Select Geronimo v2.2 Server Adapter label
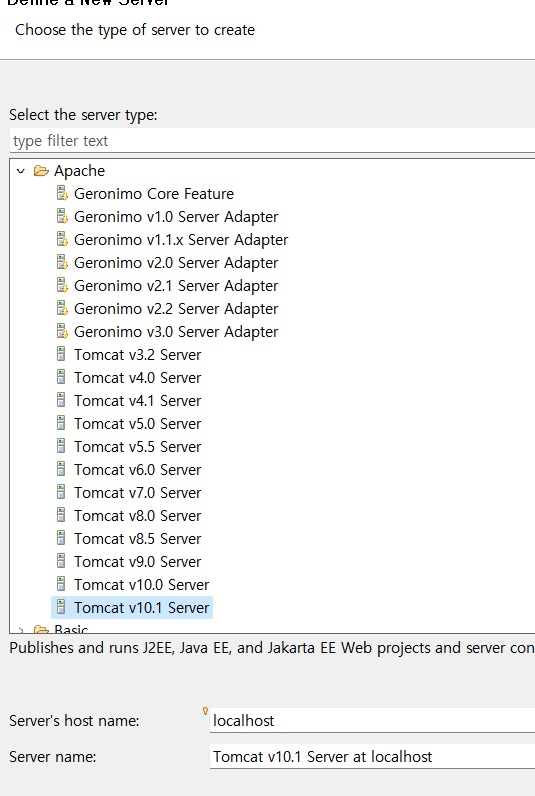 pos(176,309)
